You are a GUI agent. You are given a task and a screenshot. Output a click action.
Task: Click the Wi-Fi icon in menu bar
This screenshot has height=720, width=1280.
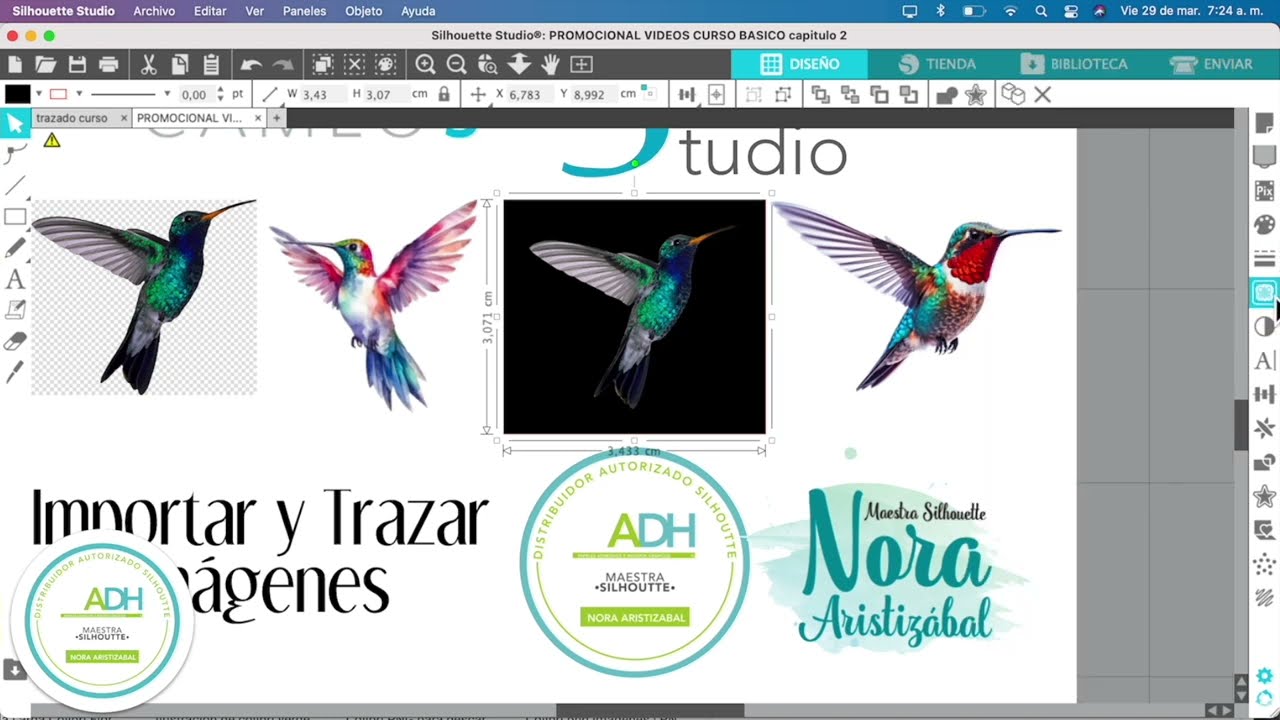point(1010,11)
